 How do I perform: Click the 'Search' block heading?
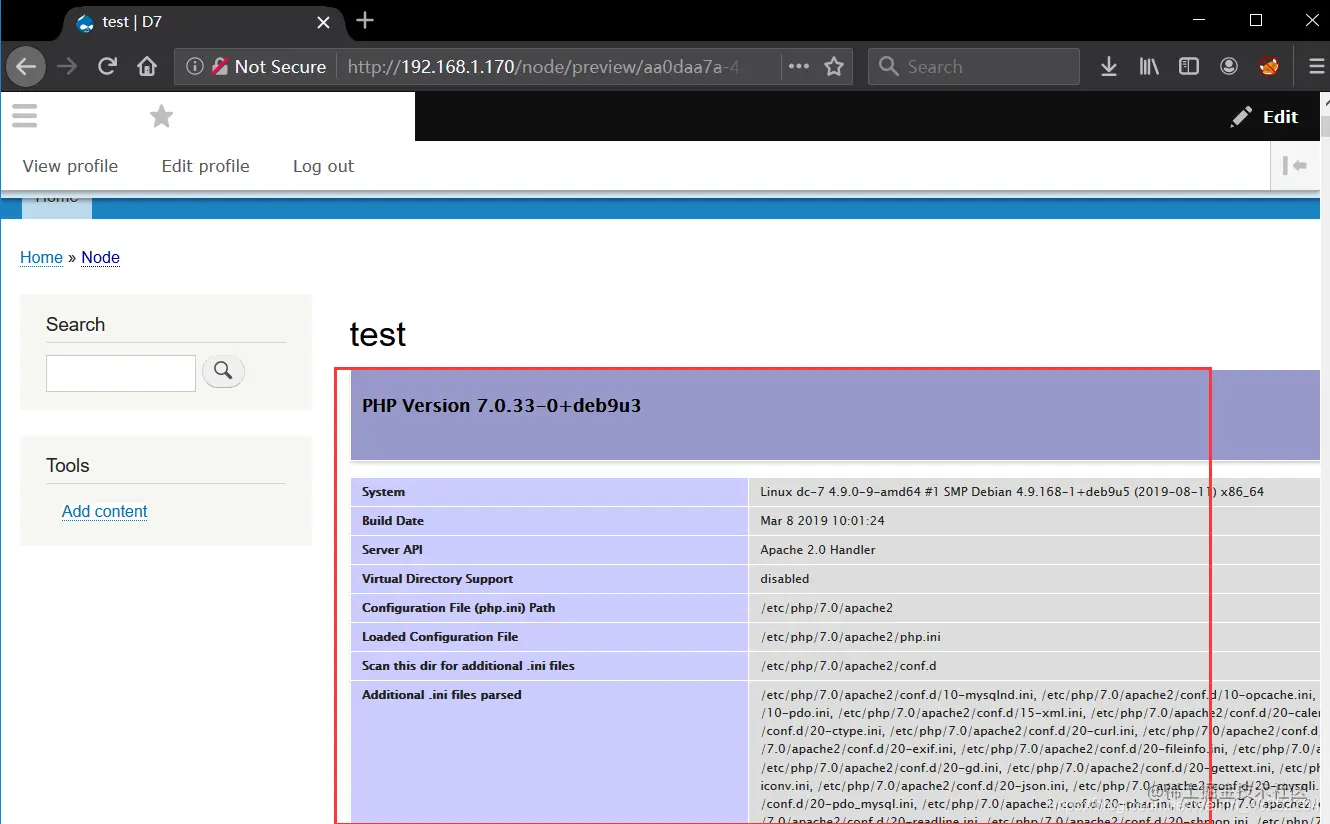coord(75,324)
